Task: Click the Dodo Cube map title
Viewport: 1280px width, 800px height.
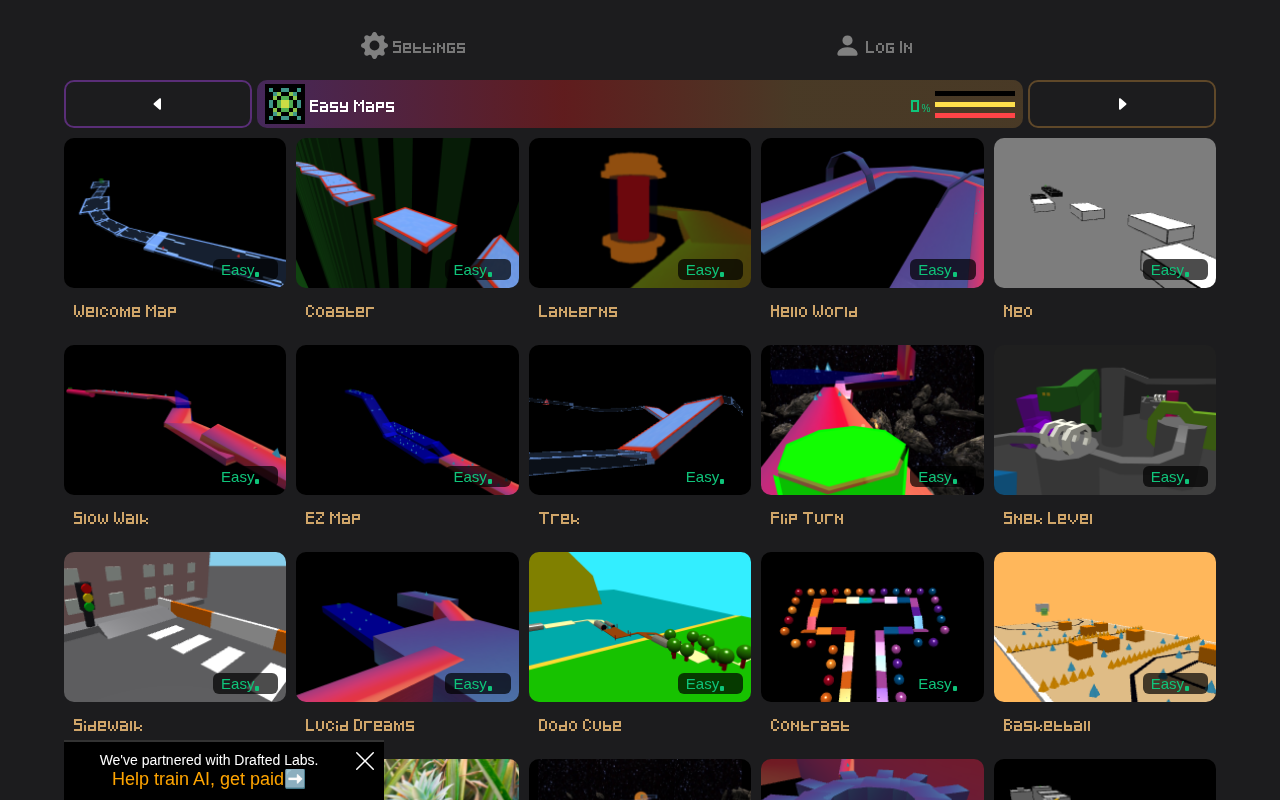Action: 580,726
